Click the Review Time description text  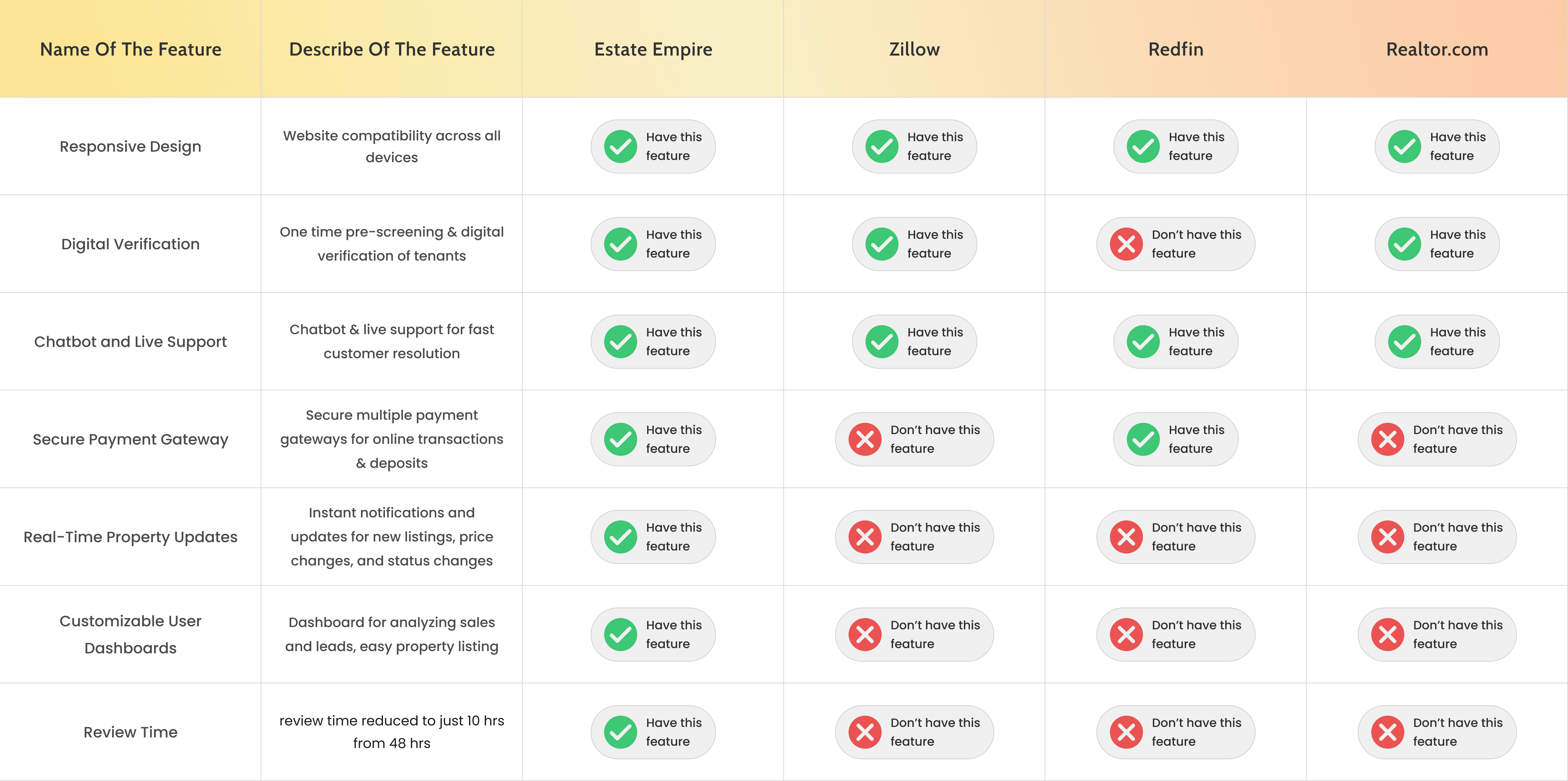coord(391,732)
